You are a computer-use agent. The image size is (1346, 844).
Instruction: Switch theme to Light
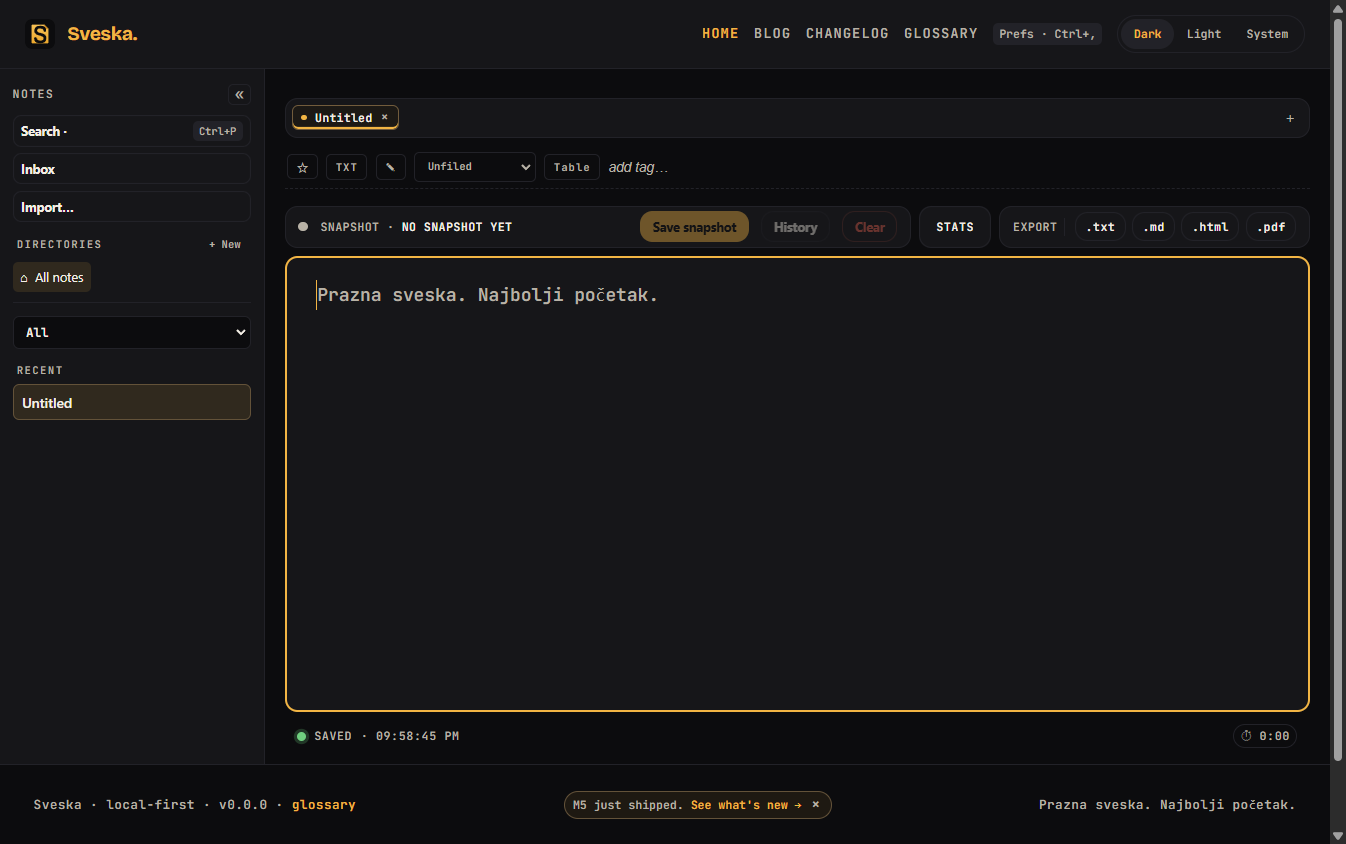click(x=1204, y=34)
